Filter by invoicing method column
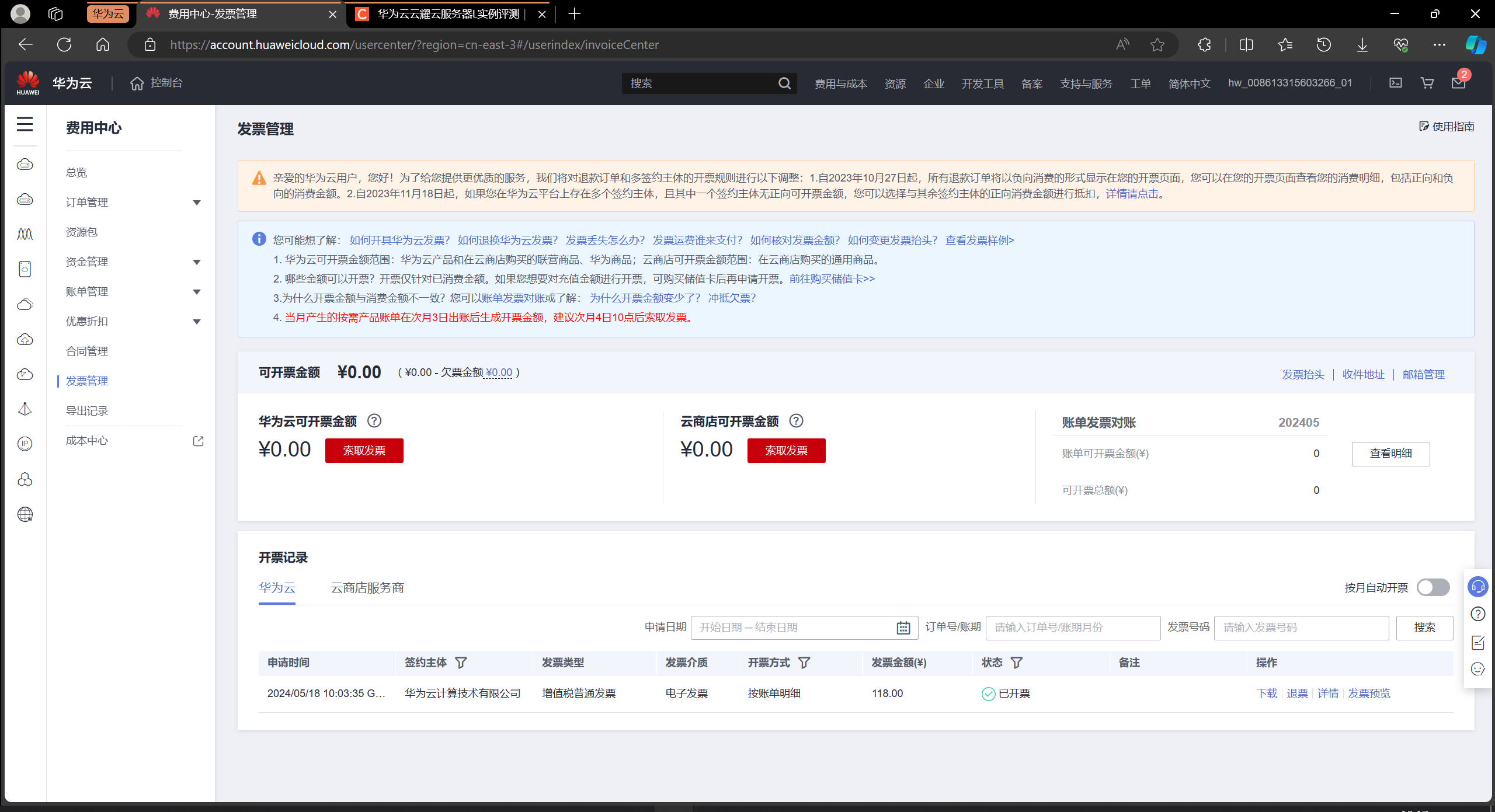Image resolution: width=1495 pixels, height=812 pixels. click(x=804, y=663)
